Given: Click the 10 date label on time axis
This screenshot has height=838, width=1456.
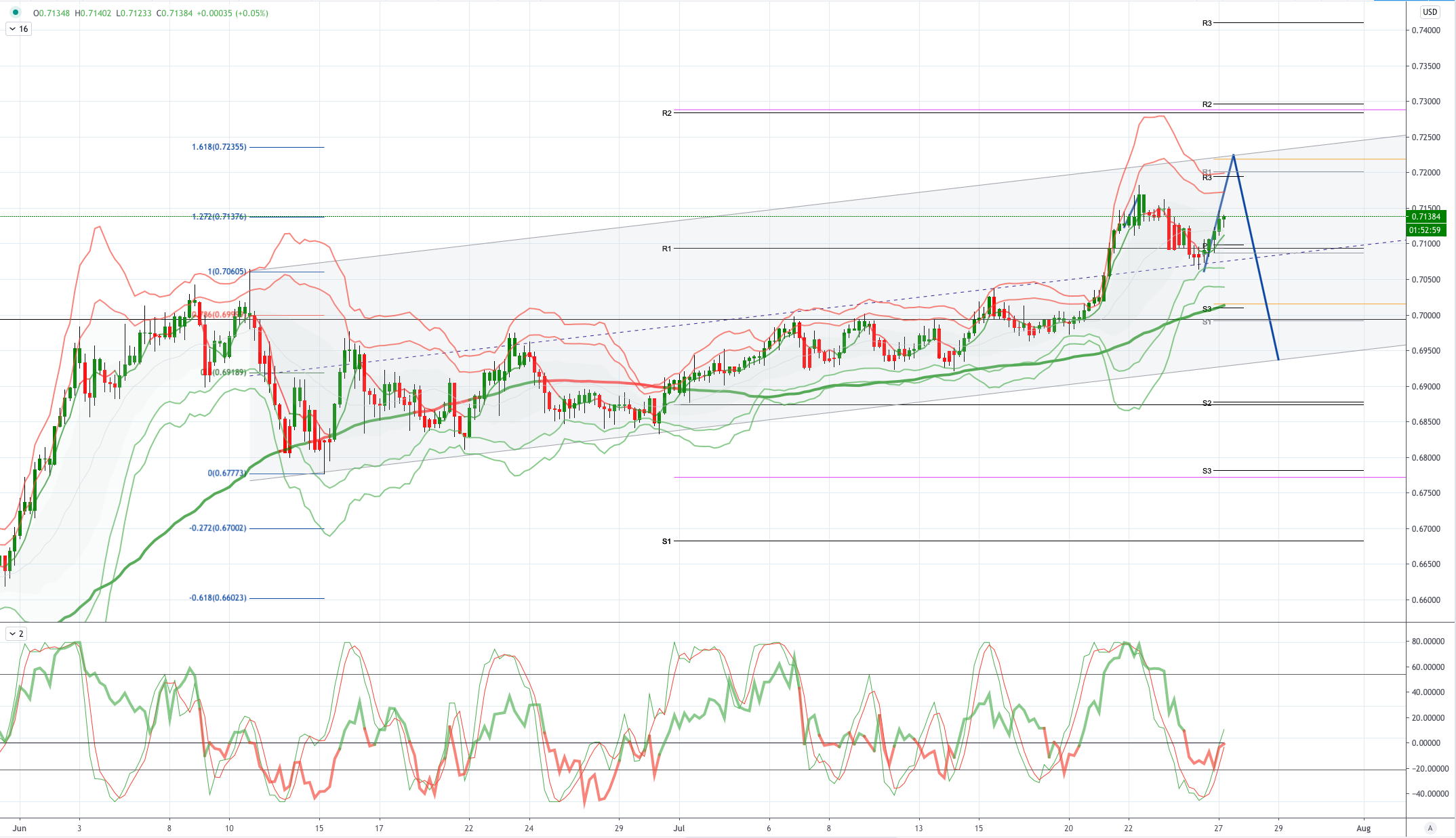Looking at the screenshot, I should [x=229, y=828].
